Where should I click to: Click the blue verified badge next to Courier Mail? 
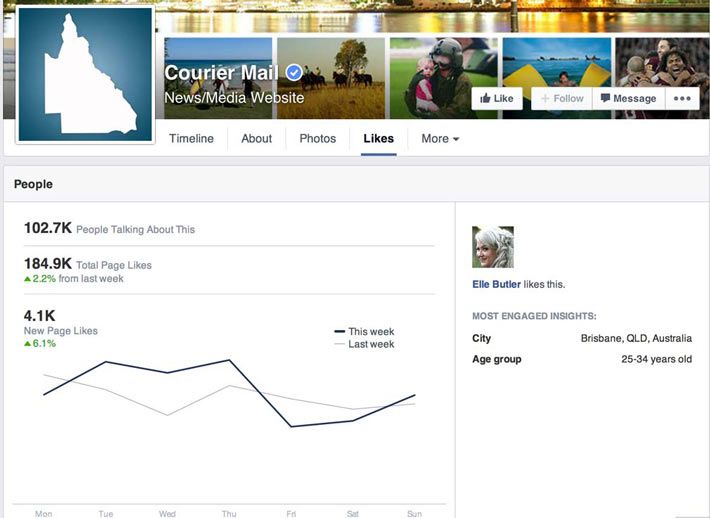pyautogui.click(x=294, y=72)
